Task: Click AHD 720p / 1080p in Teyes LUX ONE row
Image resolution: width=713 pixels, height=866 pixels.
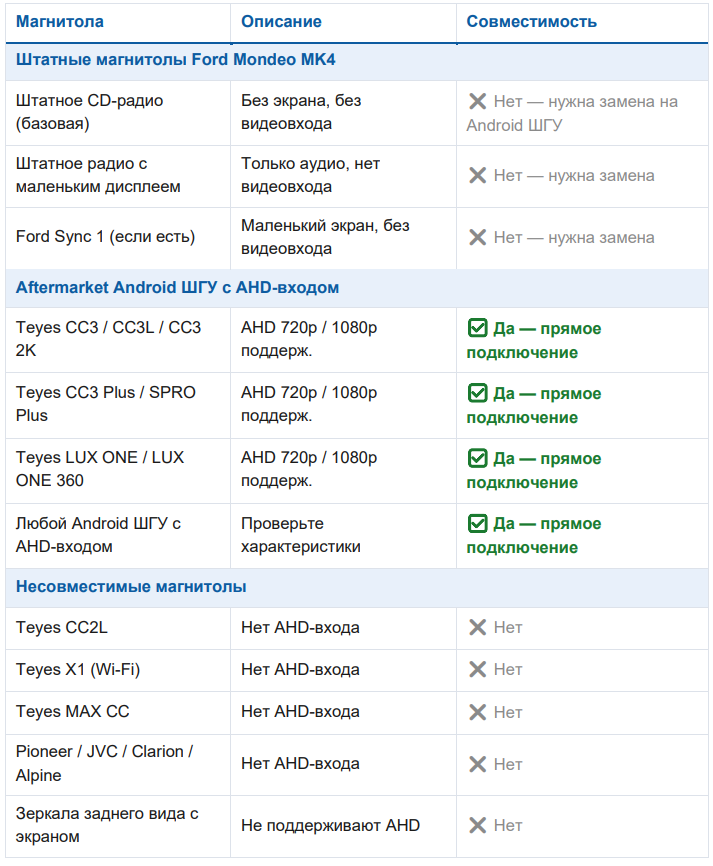Action: point(309,458)
